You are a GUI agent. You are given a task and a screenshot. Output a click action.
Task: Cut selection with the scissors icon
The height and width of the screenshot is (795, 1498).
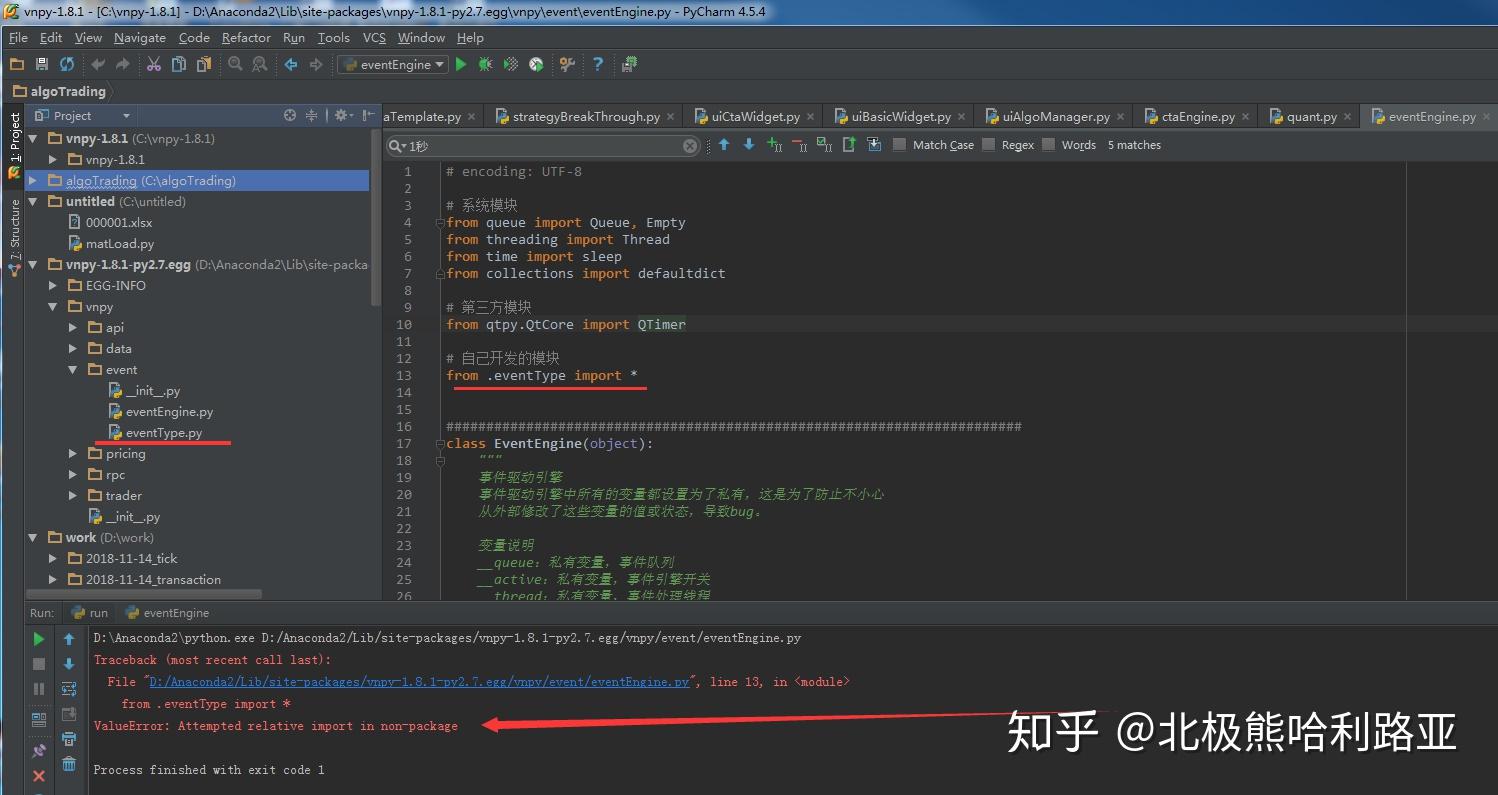tap(154, 64)
